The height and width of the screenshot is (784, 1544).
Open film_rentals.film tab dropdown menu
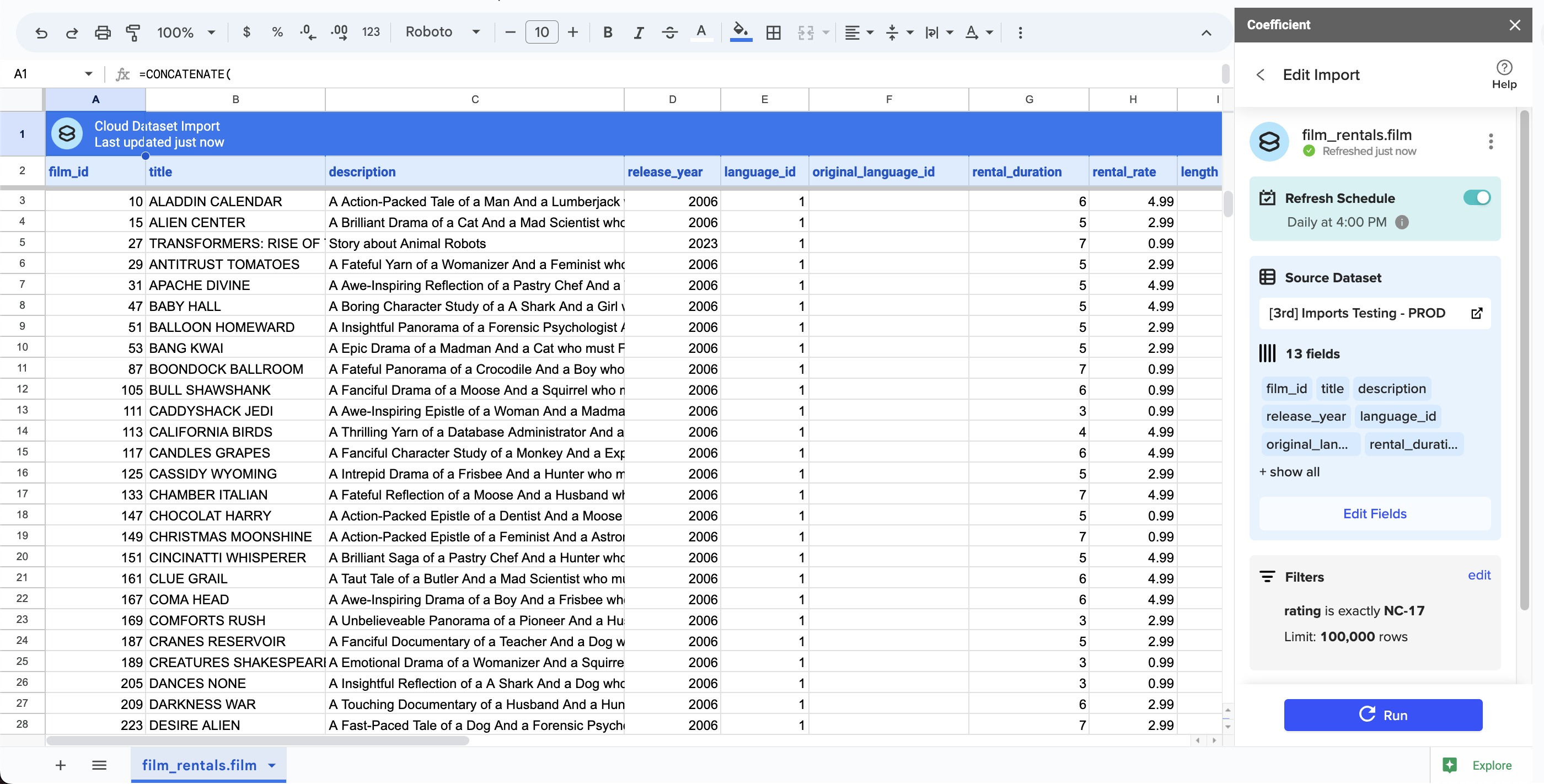[271, 765]
